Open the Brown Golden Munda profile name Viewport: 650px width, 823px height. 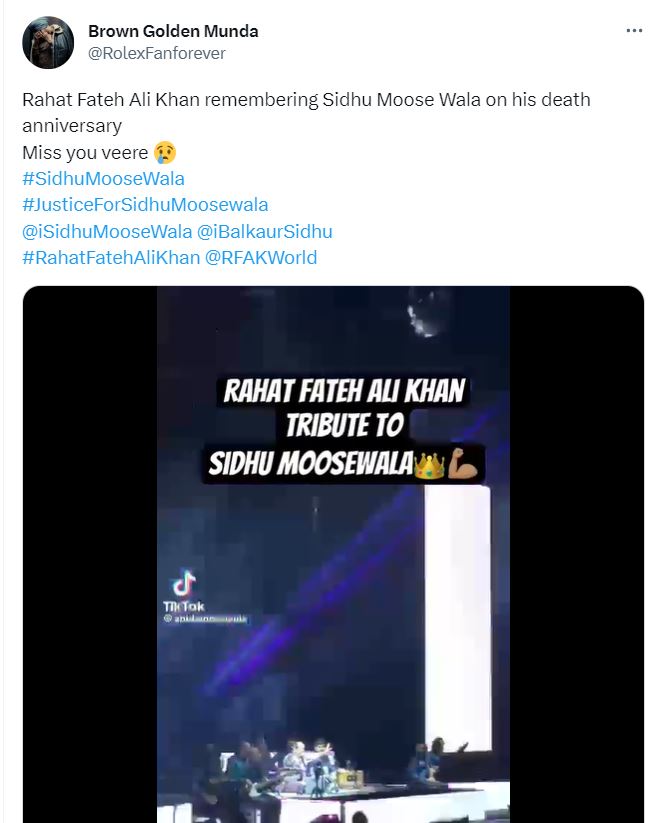coord(173,31)
